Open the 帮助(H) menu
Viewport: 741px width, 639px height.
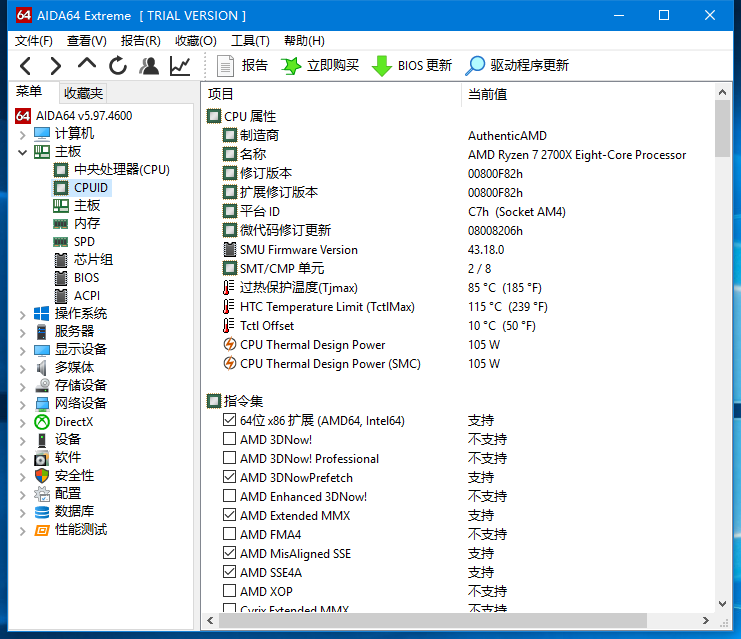(x=304, y=41)
